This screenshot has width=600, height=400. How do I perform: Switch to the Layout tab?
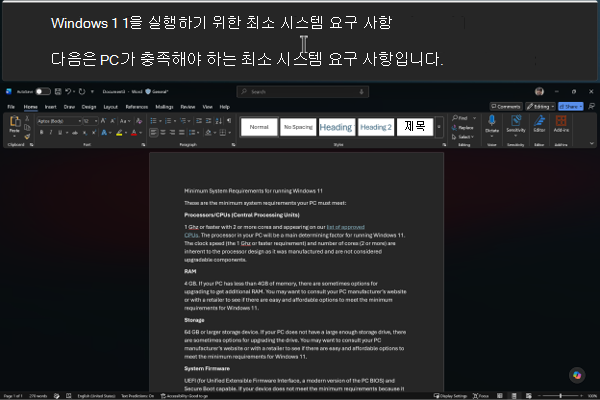point(111,107)
